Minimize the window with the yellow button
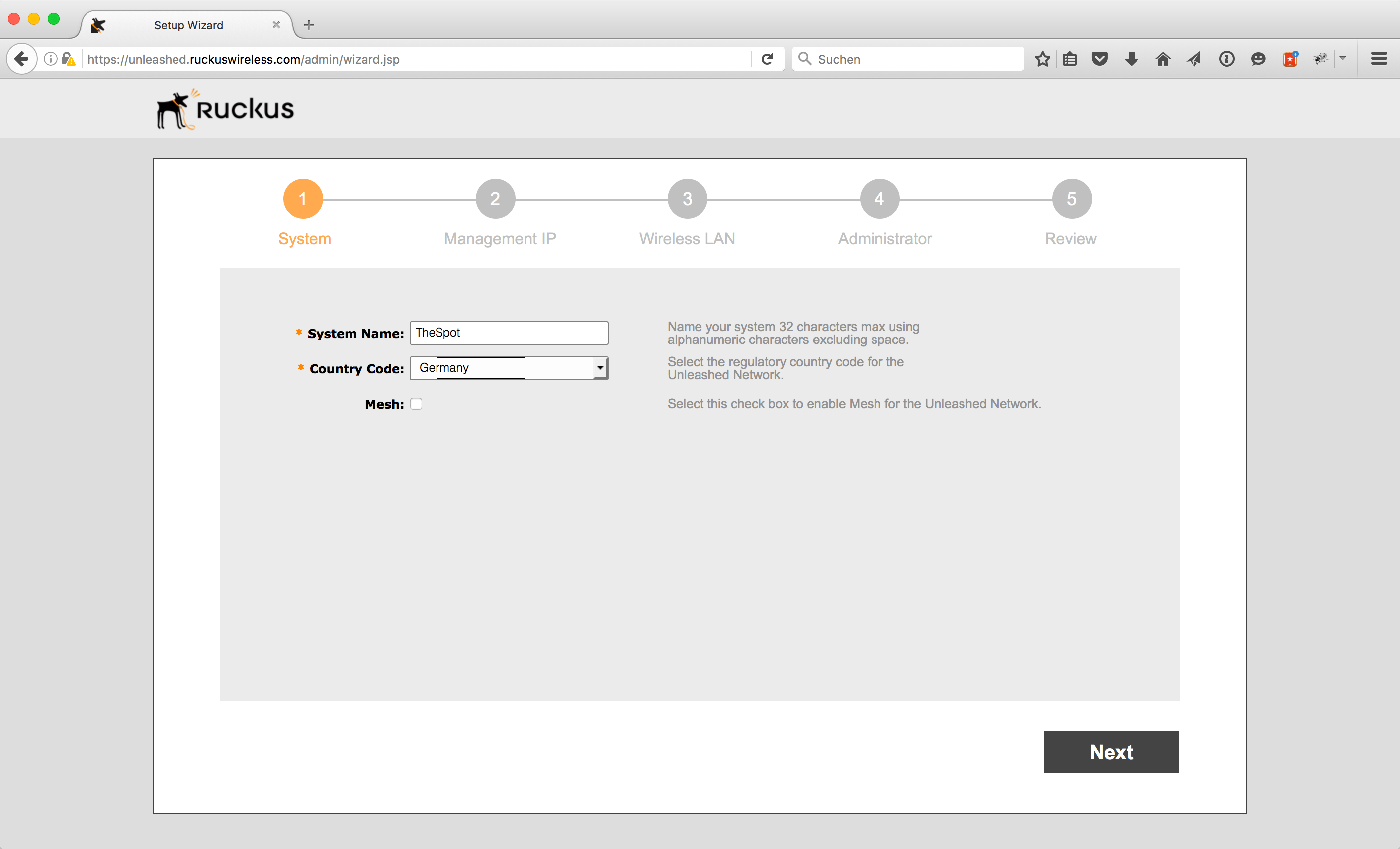Viewport: 1400px width, 849px height. click(x=34, y=19)
